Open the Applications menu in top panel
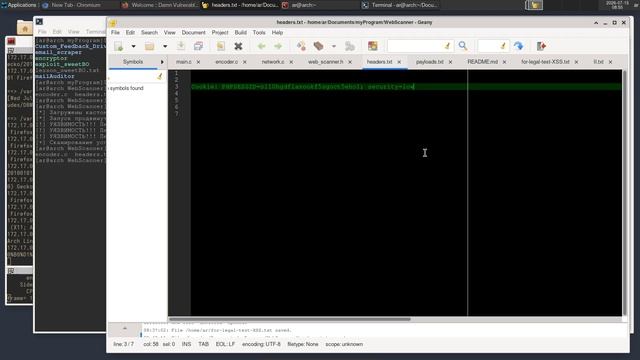This screenshot has height=360, width=640. (x=19, y=5)
